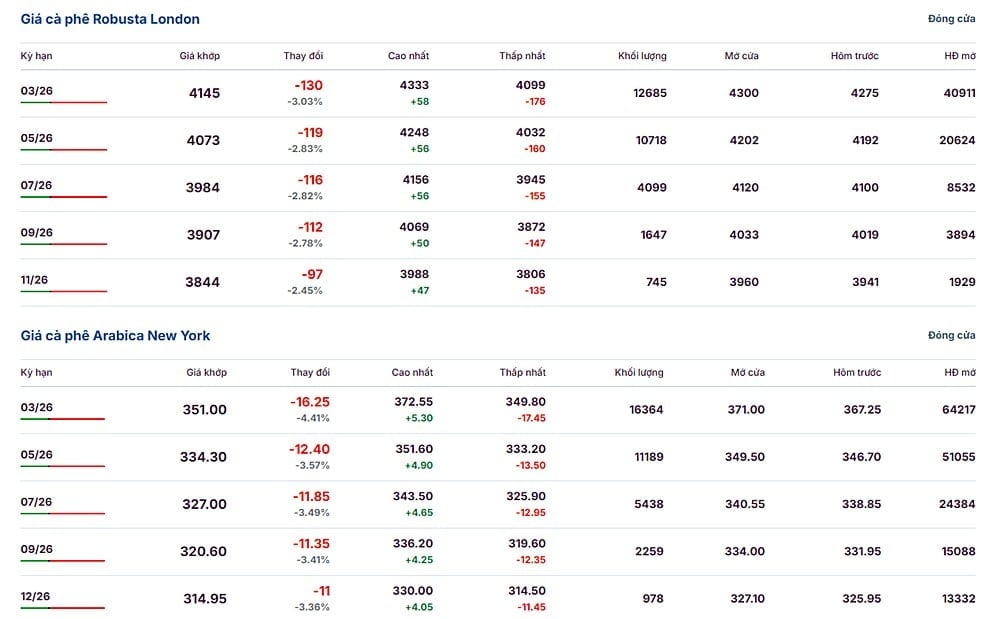Click the Robusta table Thay đổi column header

(303, 55)
